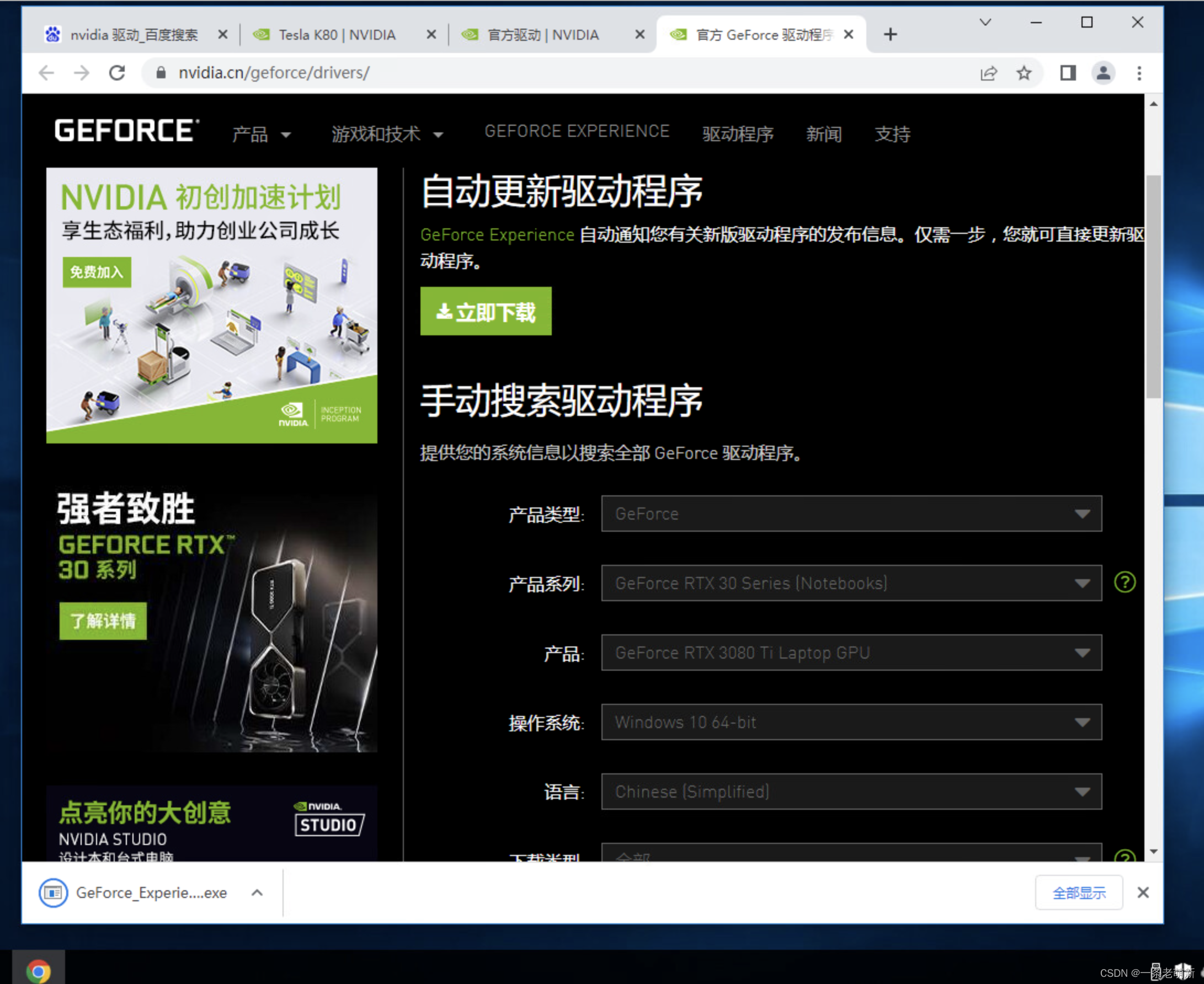Click the green 立即下载 download button
Image resolution: width=1204 pixels, height=984 pixels.
click(x=486, y=312)
